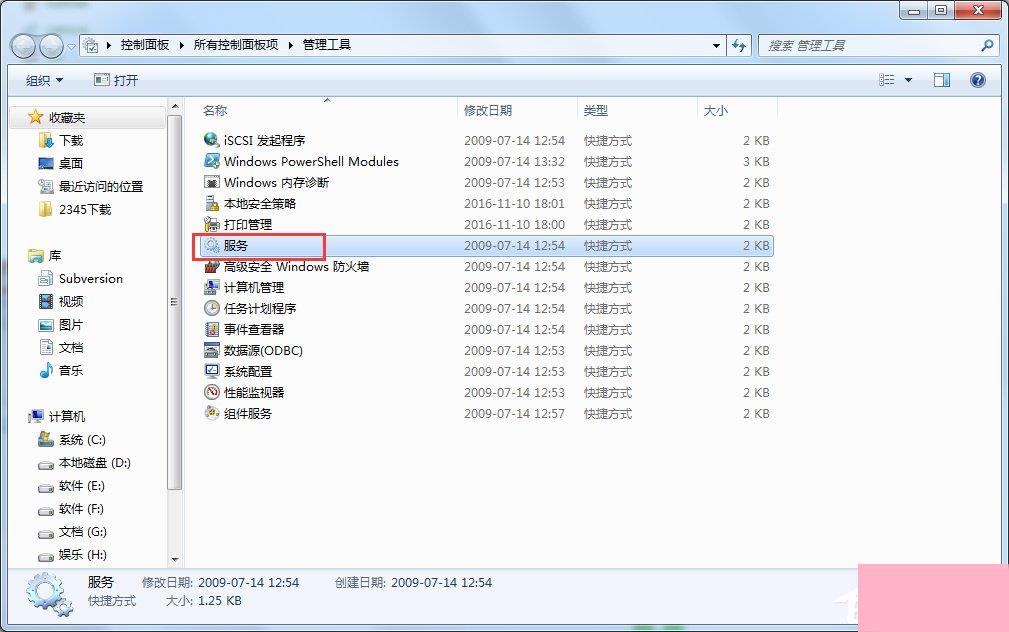Click date 2016-11-10 18:01 cell

point(514,203)
